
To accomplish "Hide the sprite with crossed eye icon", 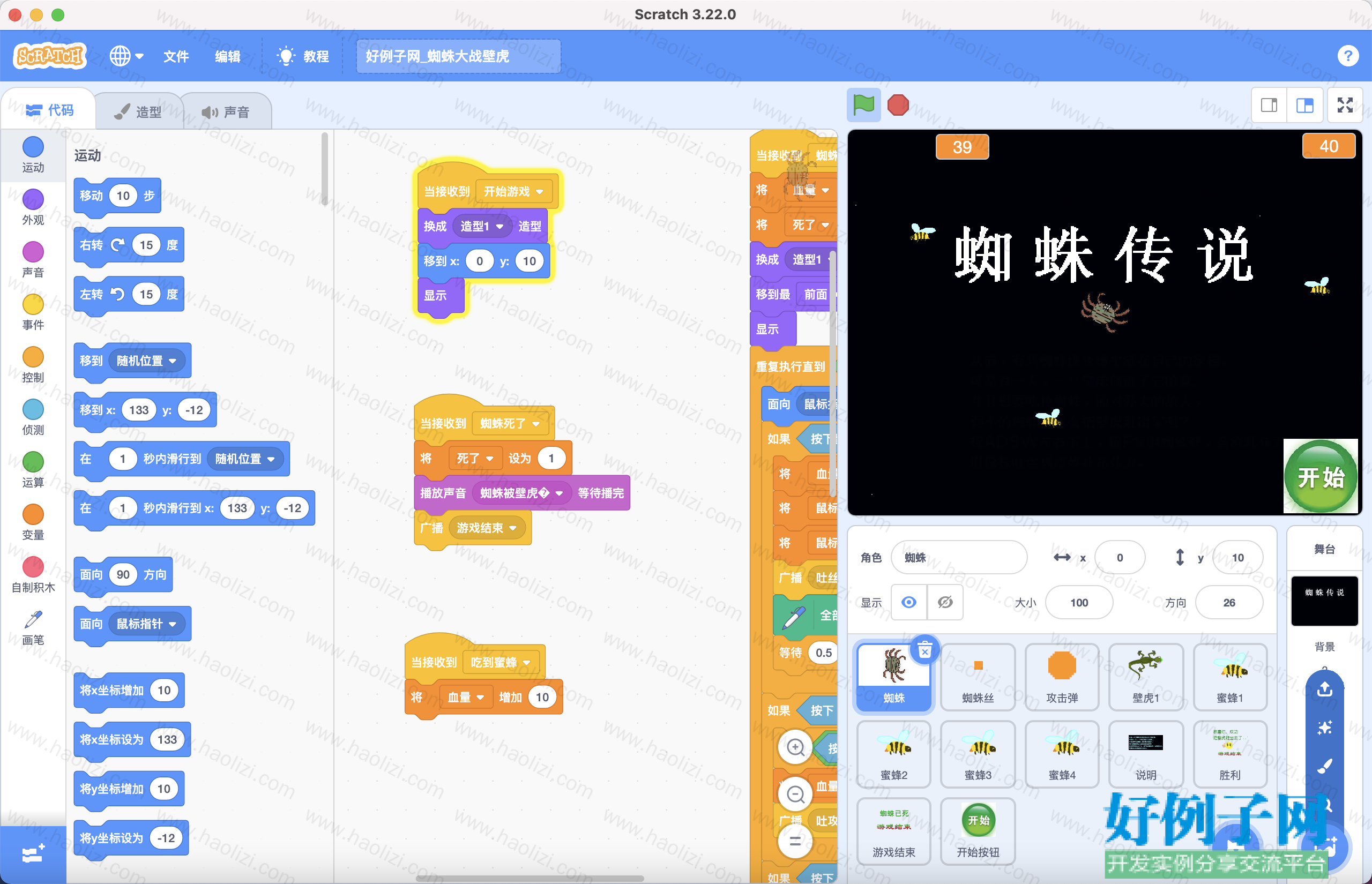I will [x=945, y=602].
